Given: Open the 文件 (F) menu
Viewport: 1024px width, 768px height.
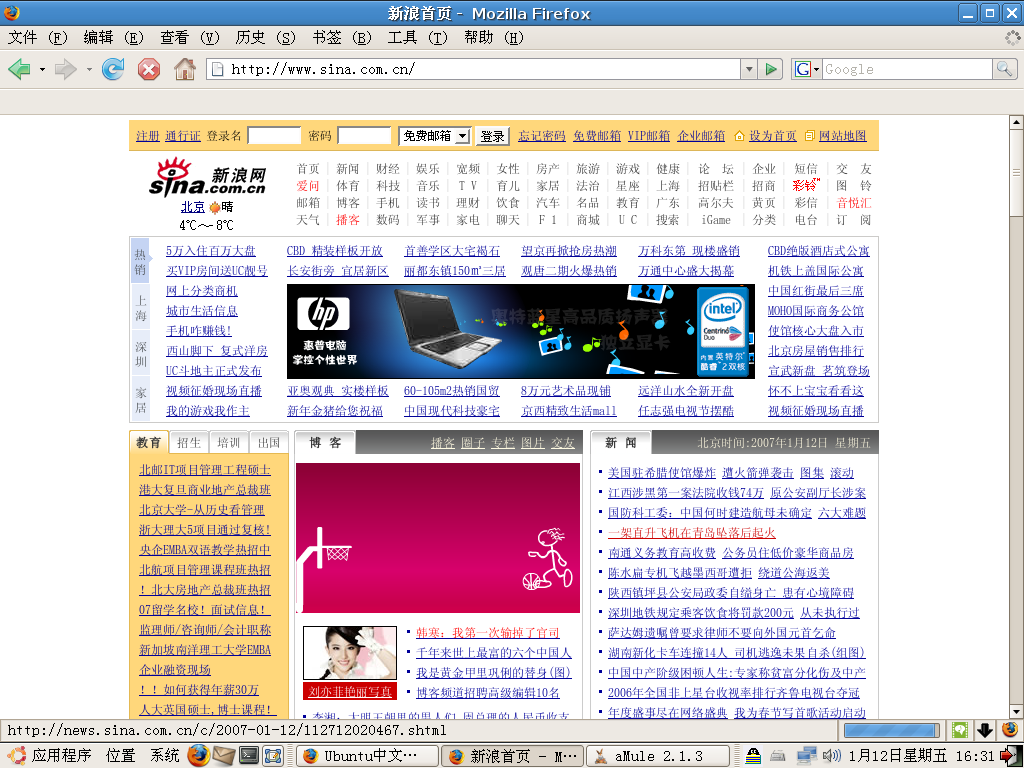Looking at the screenshot, I should (x=38, y=38).
